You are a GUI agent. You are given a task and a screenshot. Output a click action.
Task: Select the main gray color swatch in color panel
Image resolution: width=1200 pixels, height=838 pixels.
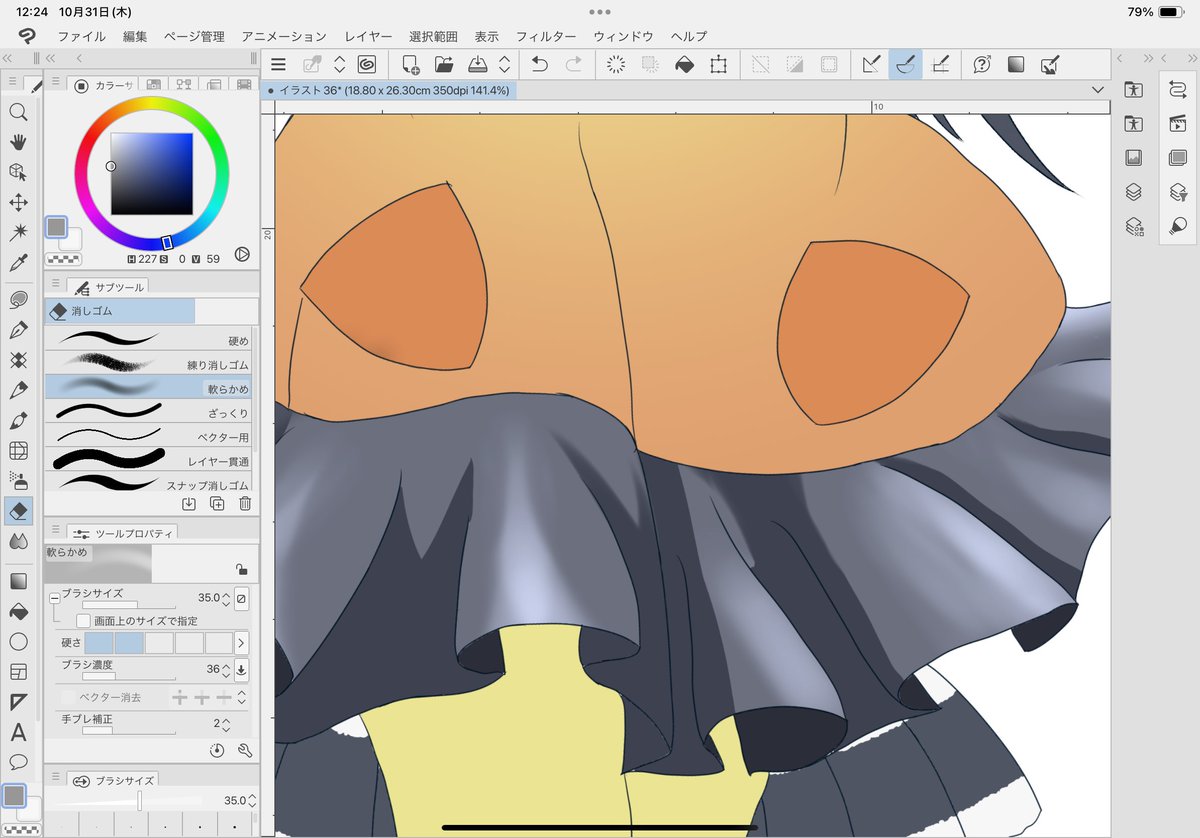[x=57, y=227]
